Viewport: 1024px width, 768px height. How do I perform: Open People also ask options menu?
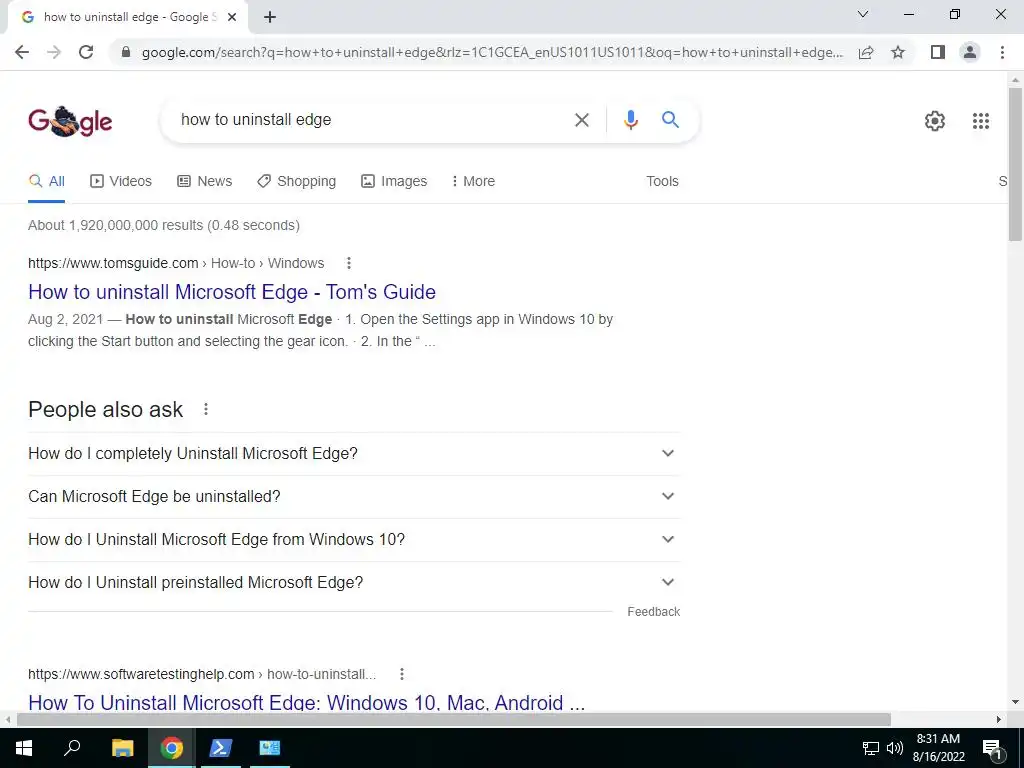point(206,409)
